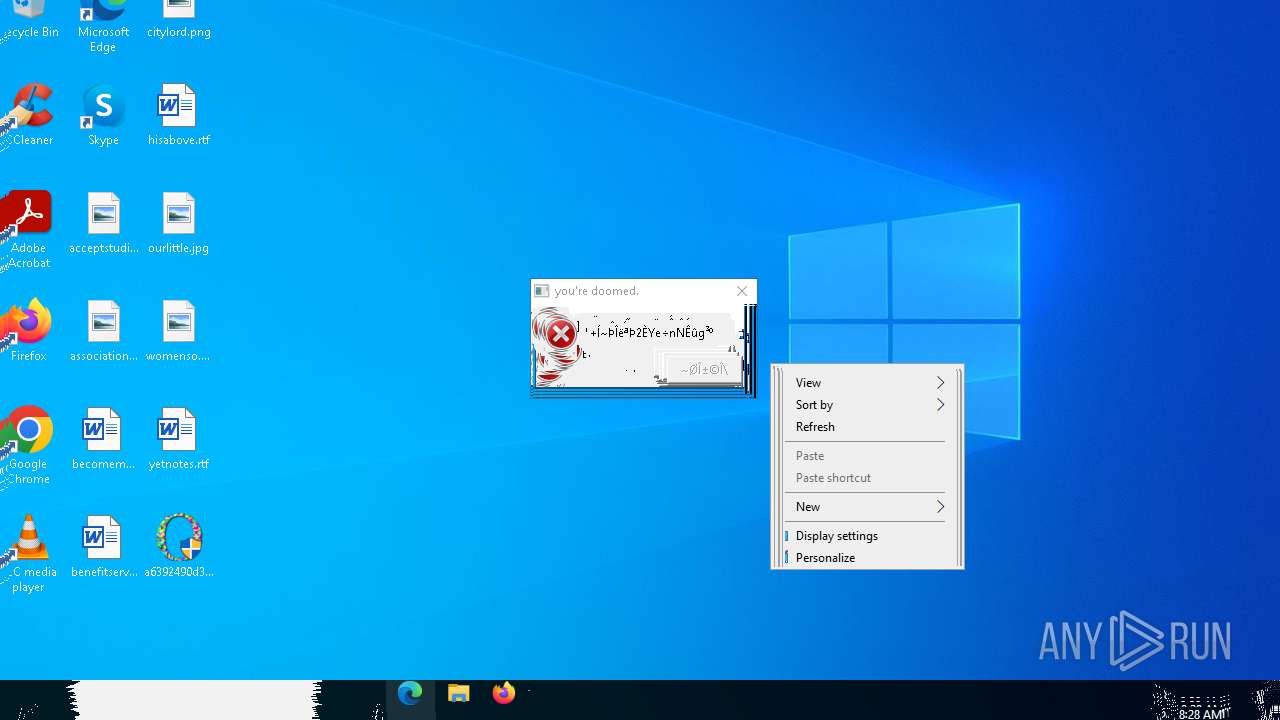Select the benefitserv... Word document
This screenshot has width=1280, height=720.
[x=103, y=547]
